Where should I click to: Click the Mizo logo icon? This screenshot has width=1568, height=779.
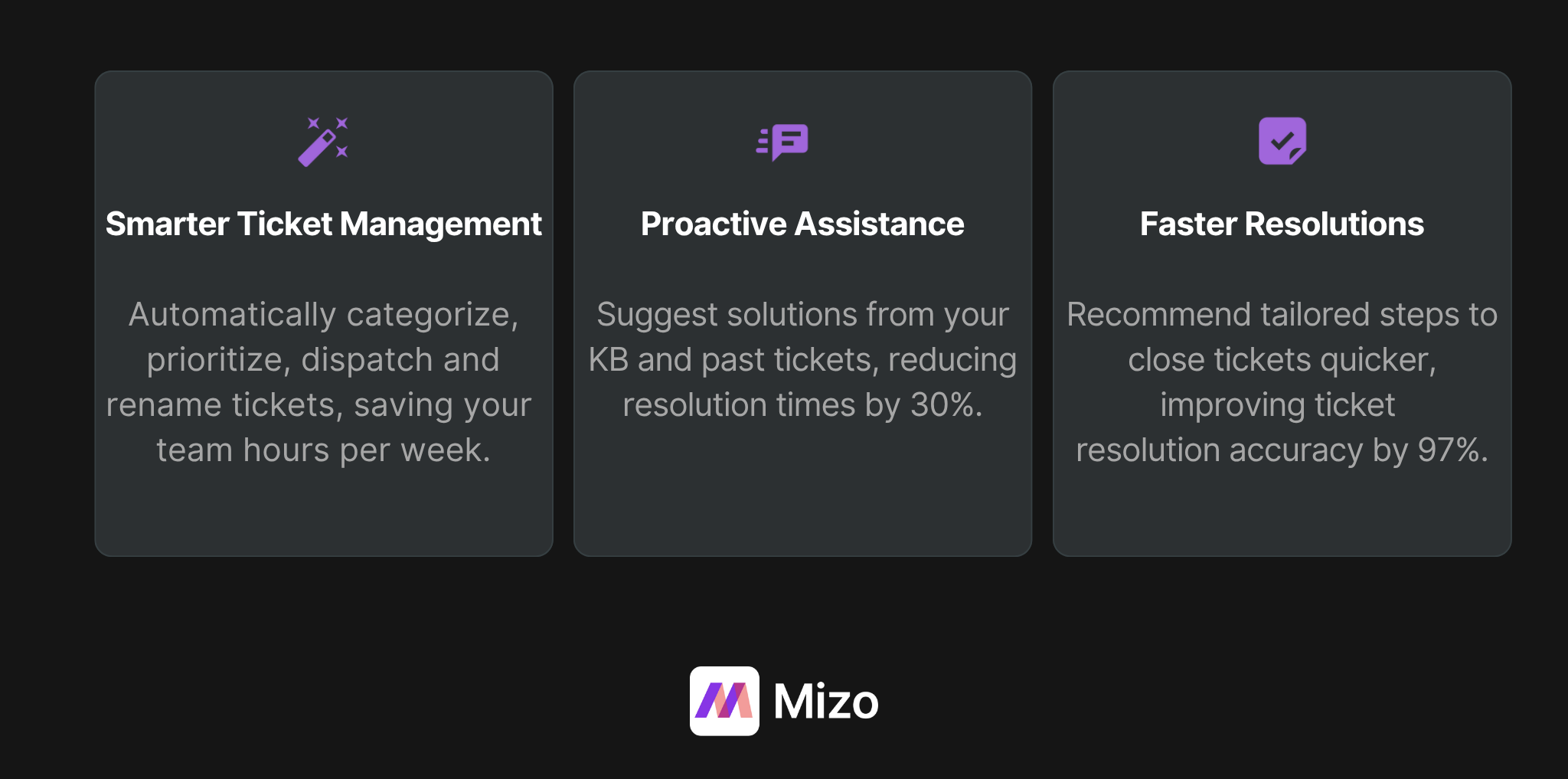point(724,701)
